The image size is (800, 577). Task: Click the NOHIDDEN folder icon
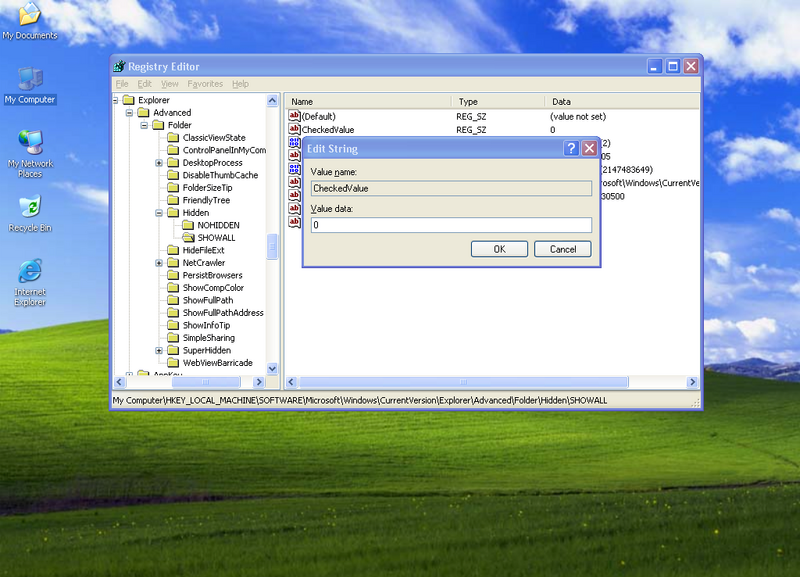[188, 225]
